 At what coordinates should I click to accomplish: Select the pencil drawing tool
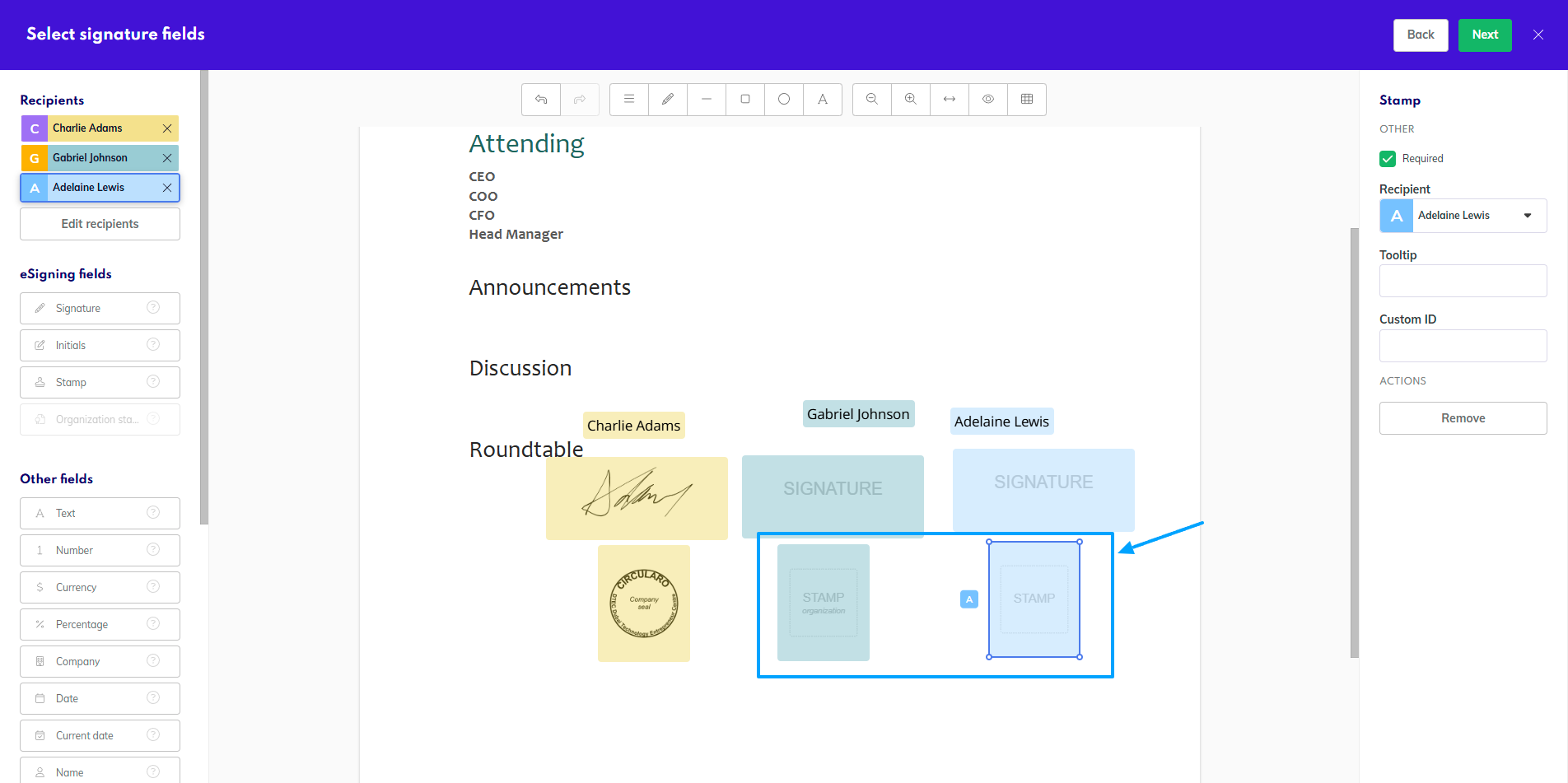pos(668,100)
